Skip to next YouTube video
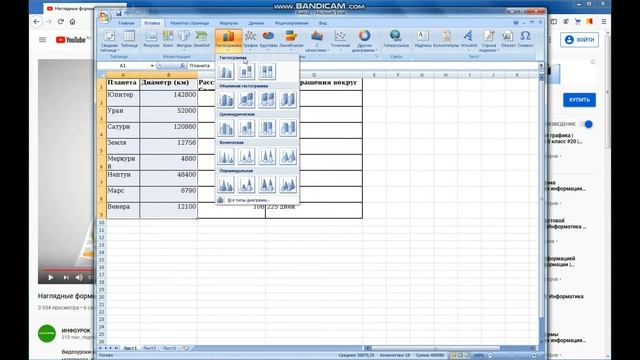 coord(66,278)
